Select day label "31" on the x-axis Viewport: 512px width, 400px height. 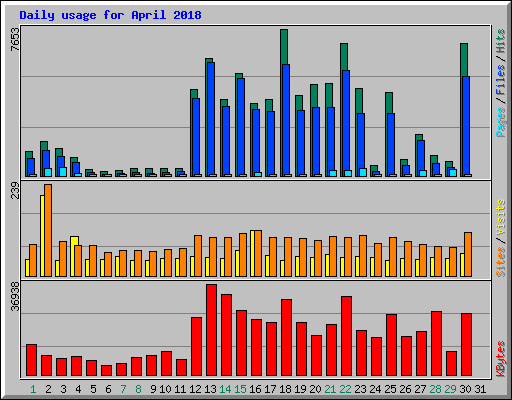point(480,389)
